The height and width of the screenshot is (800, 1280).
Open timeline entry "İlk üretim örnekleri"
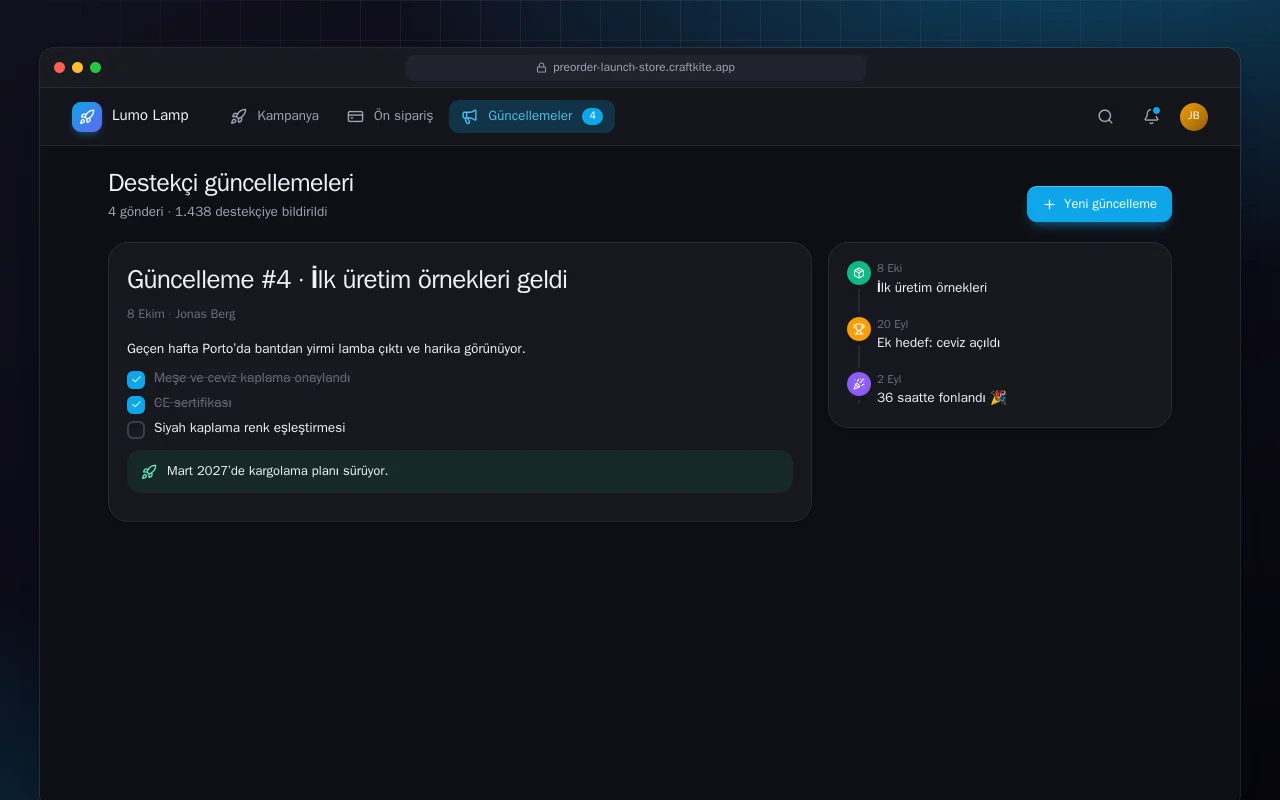click(932, 288)
